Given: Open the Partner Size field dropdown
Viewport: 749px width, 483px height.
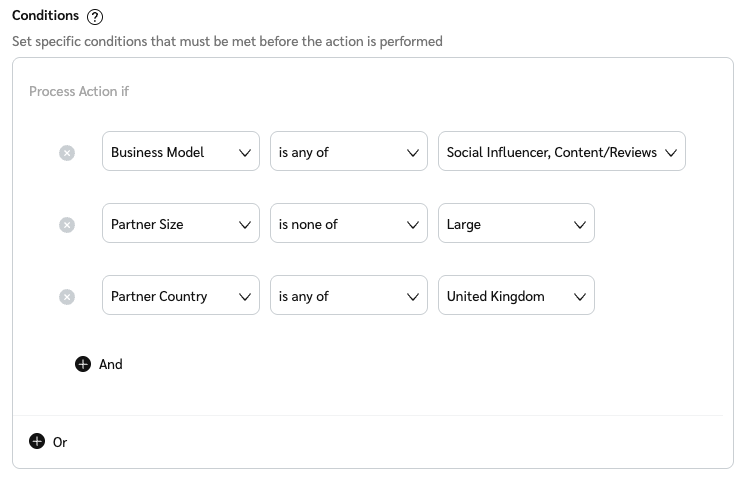Looking at the screenshot, I should [180, 224].
